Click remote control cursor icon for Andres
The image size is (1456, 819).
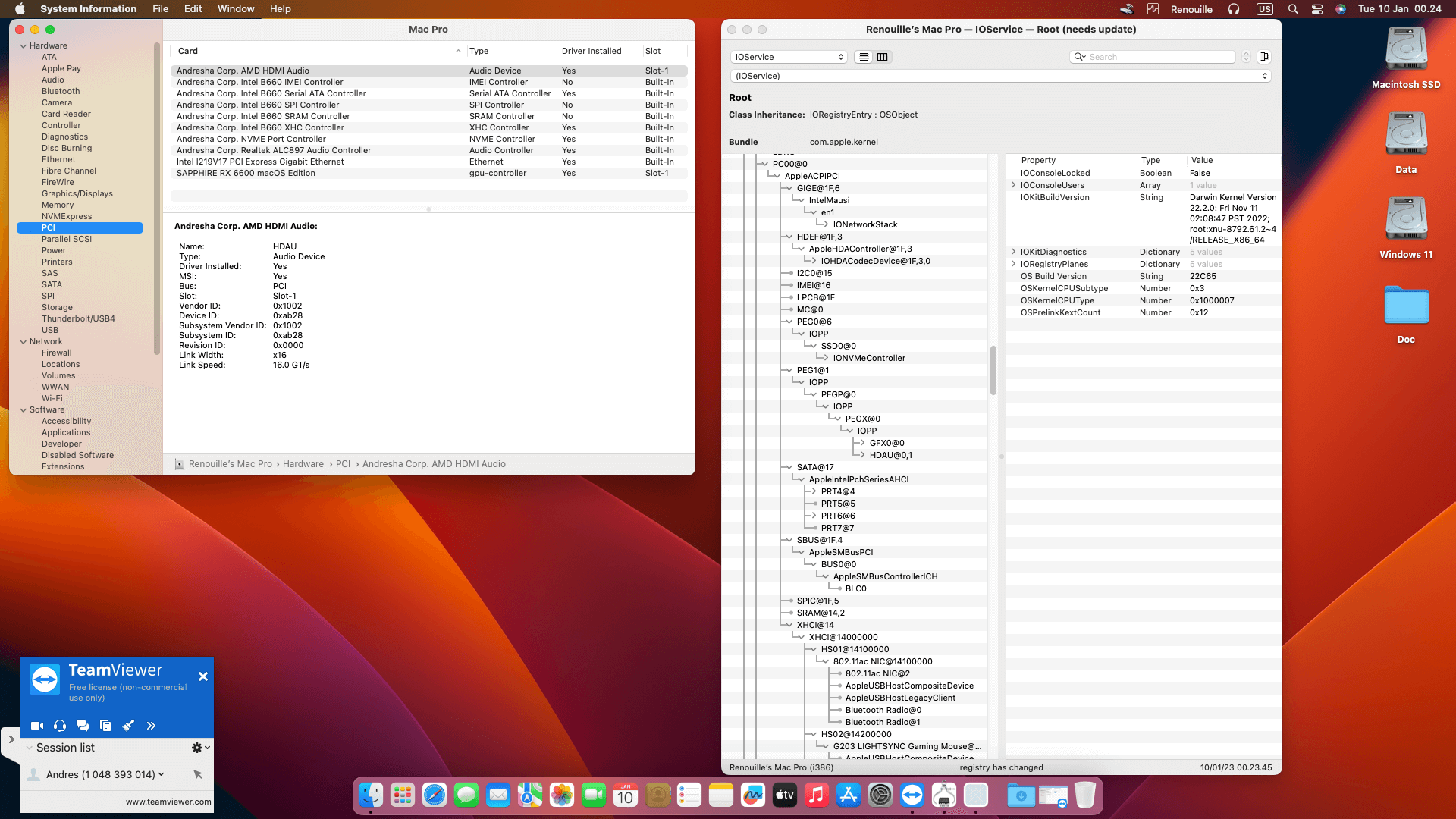[x=198, y=774]
